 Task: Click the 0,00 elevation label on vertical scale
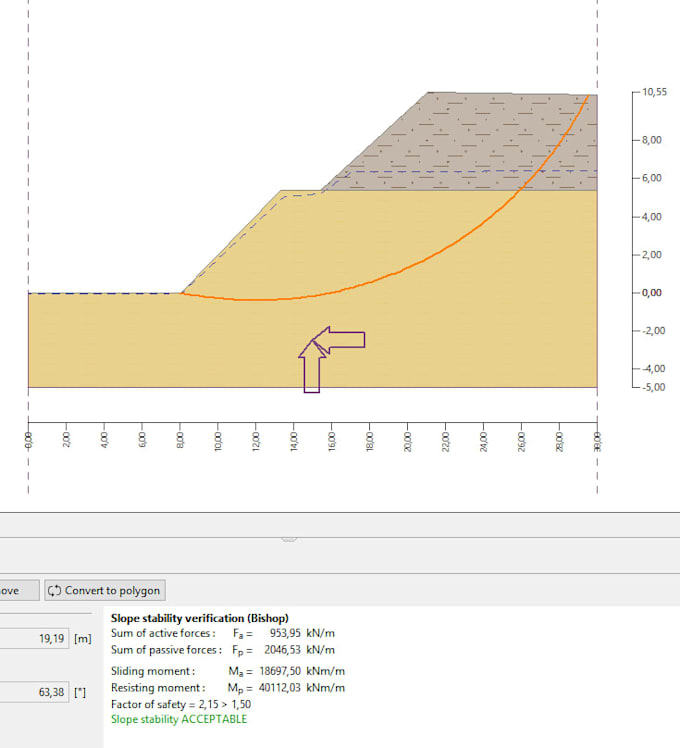(x=652, y=293)
